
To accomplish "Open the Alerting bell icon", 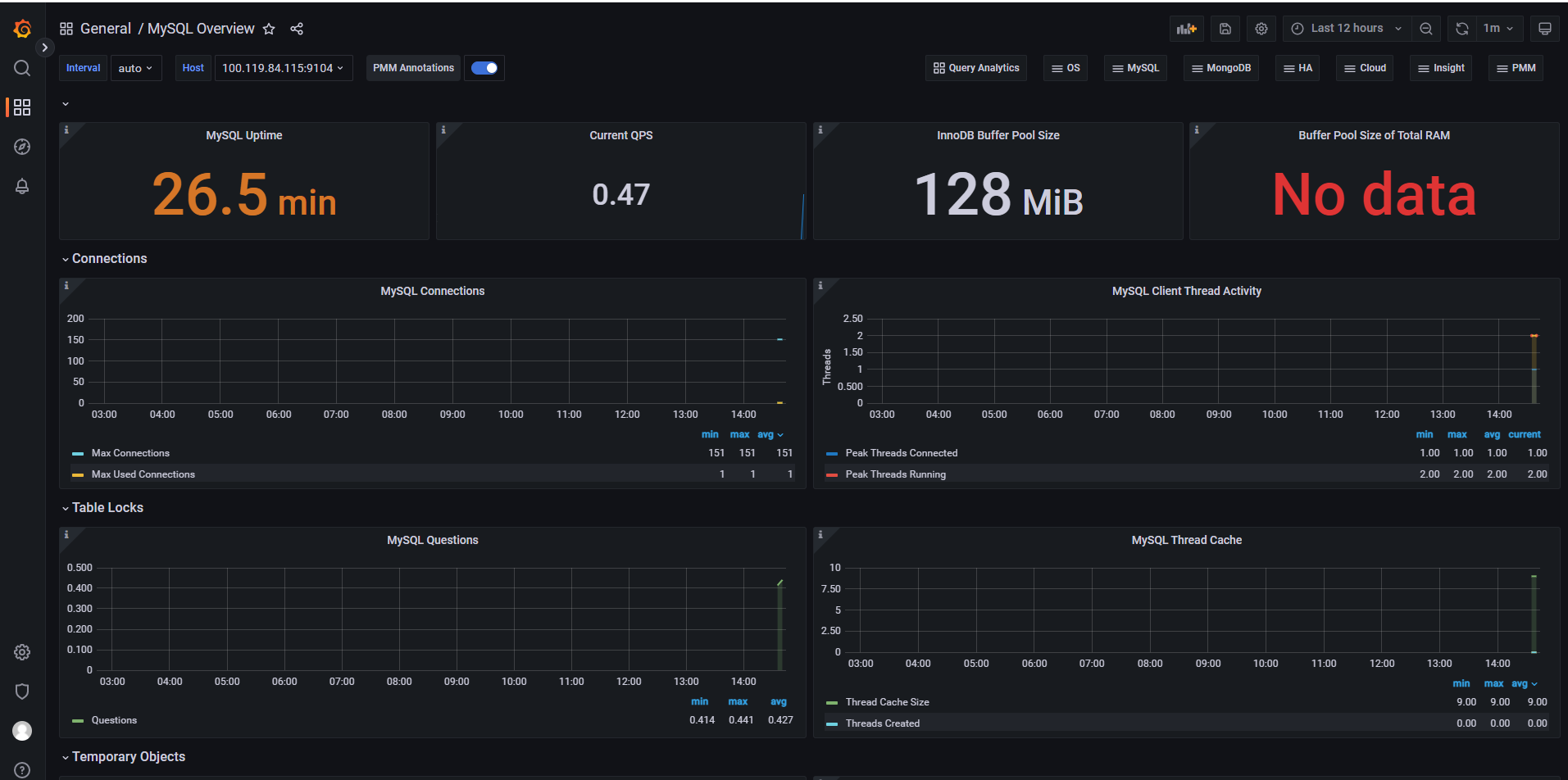I will [x=22, y=186].
